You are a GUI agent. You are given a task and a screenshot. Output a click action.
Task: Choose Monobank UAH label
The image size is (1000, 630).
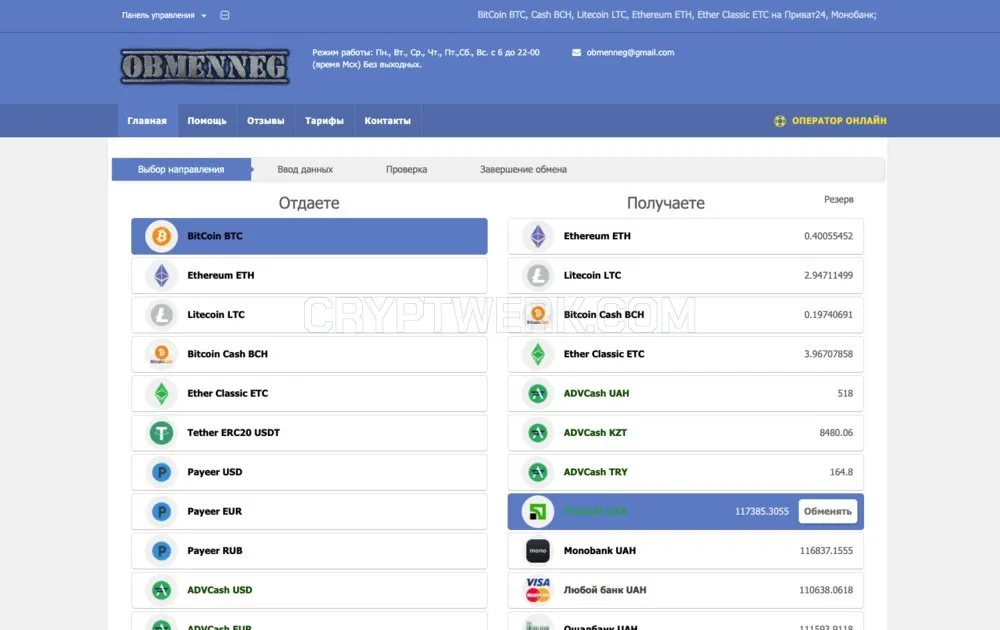tap(599, 551)
